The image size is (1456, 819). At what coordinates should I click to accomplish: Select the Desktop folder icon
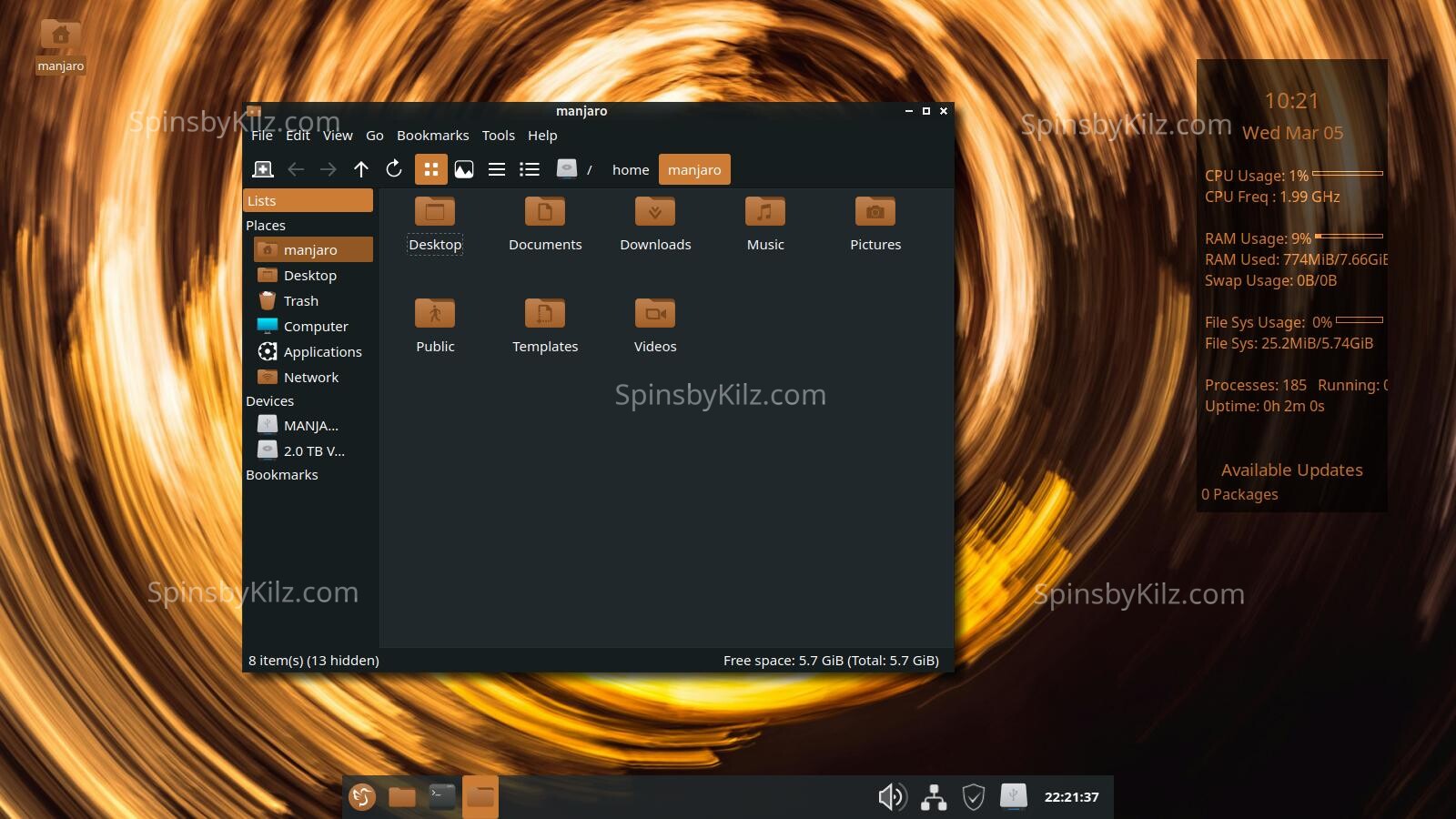[x=435, y=211]
